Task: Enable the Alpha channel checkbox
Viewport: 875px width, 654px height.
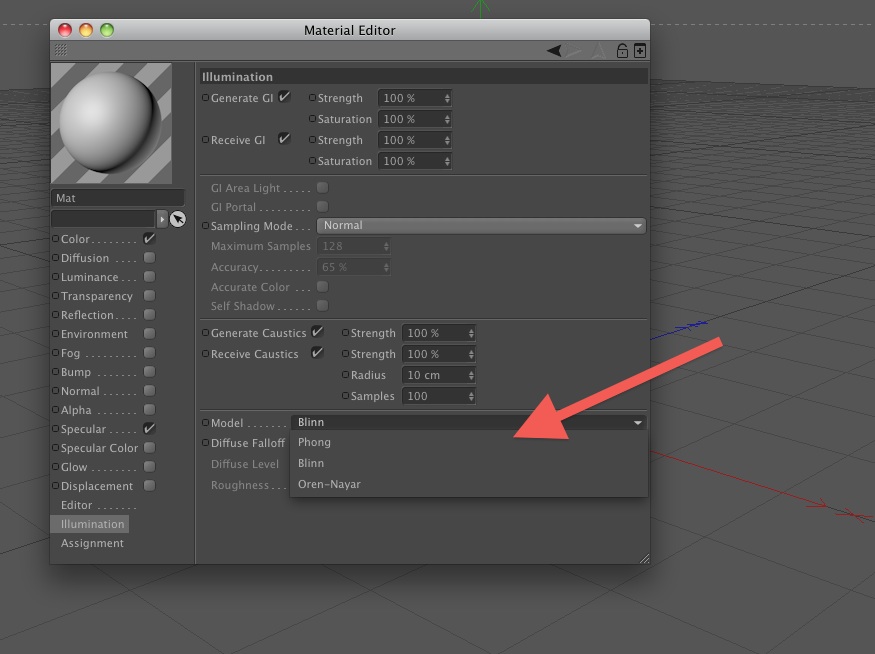Action: point(149,410)
